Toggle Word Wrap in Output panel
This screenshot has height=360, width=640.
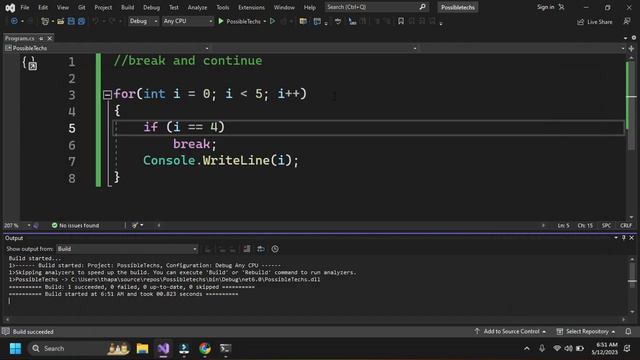[x=261, y=249]
